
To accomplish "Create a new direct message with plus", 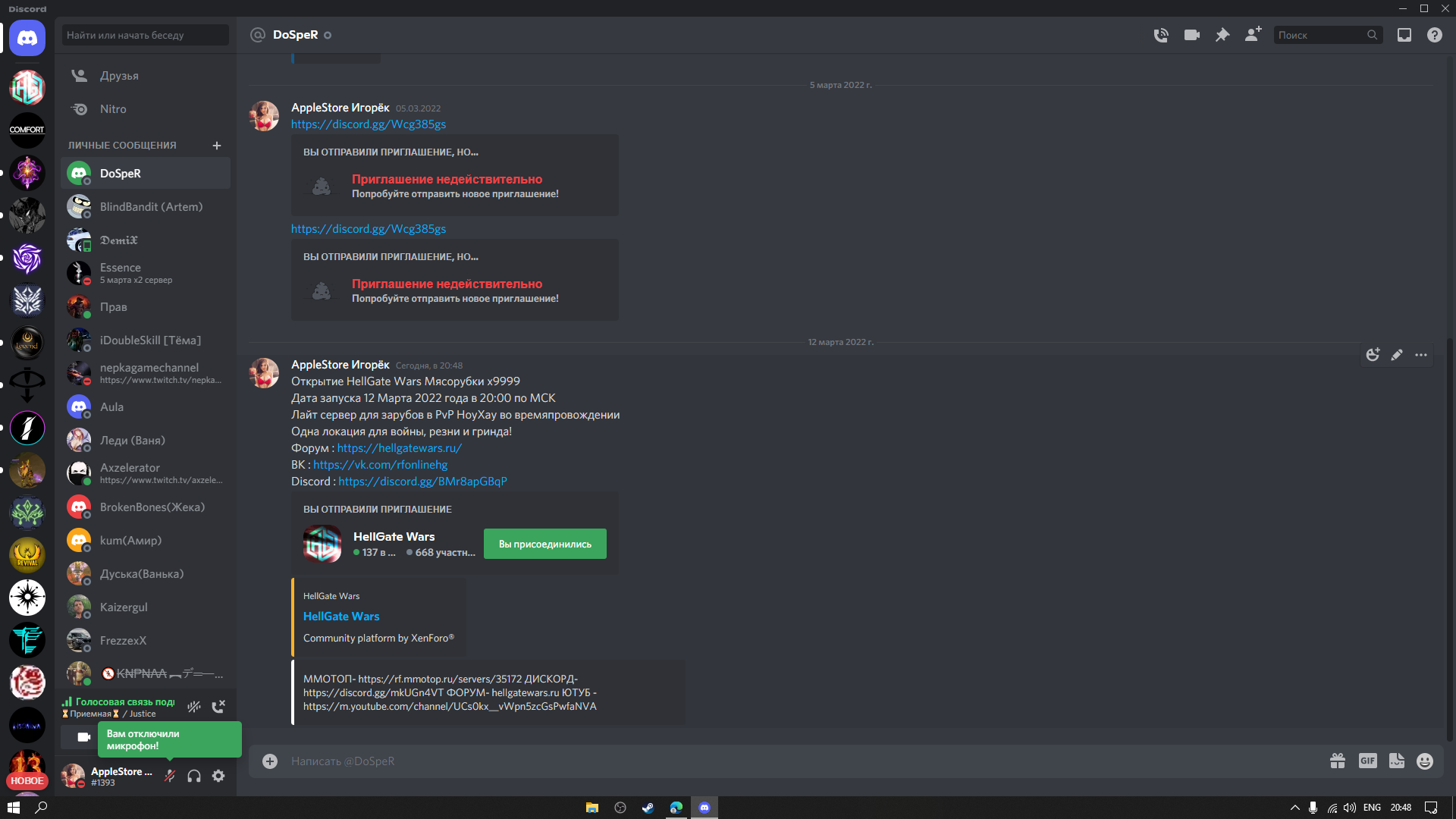I will click(x=217, y=146).
